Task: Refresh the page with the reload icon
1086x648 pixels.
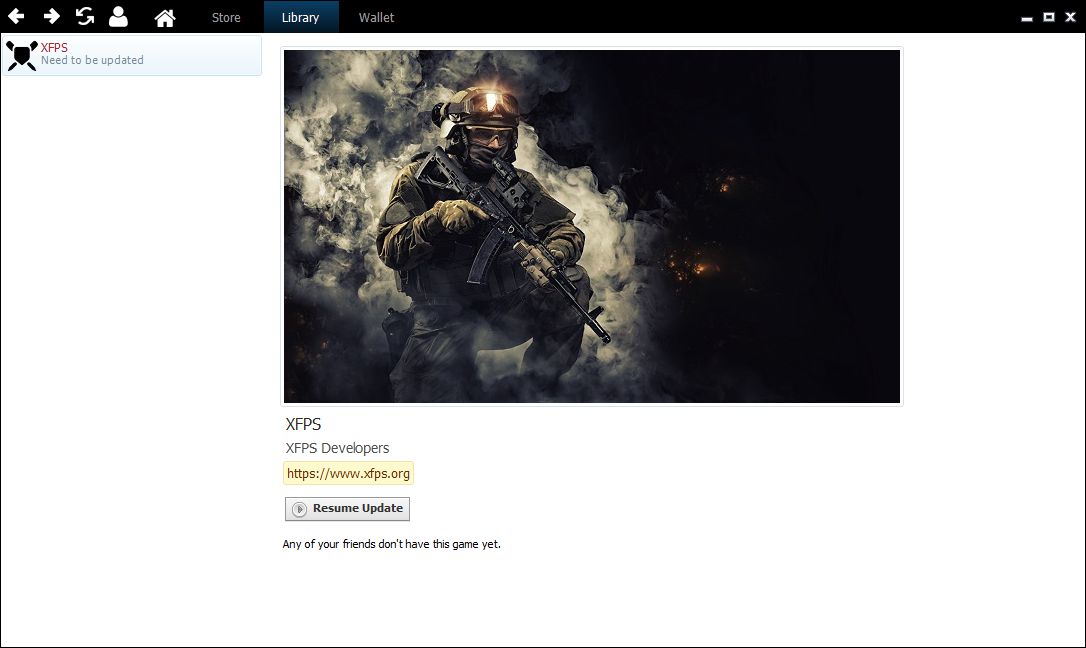Action: (x=84, y=16)
